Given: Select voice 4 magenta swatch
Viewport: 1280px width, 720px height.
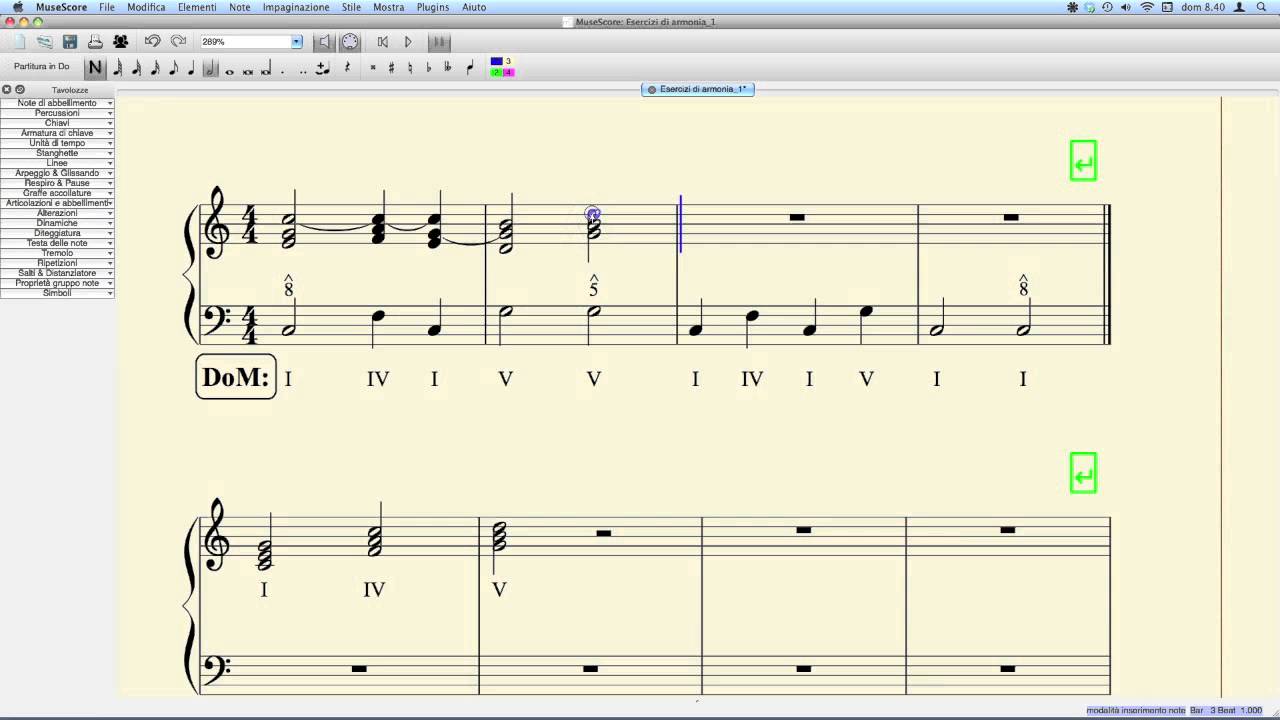Looking at the screenshot, I should (x=509, y=73).
